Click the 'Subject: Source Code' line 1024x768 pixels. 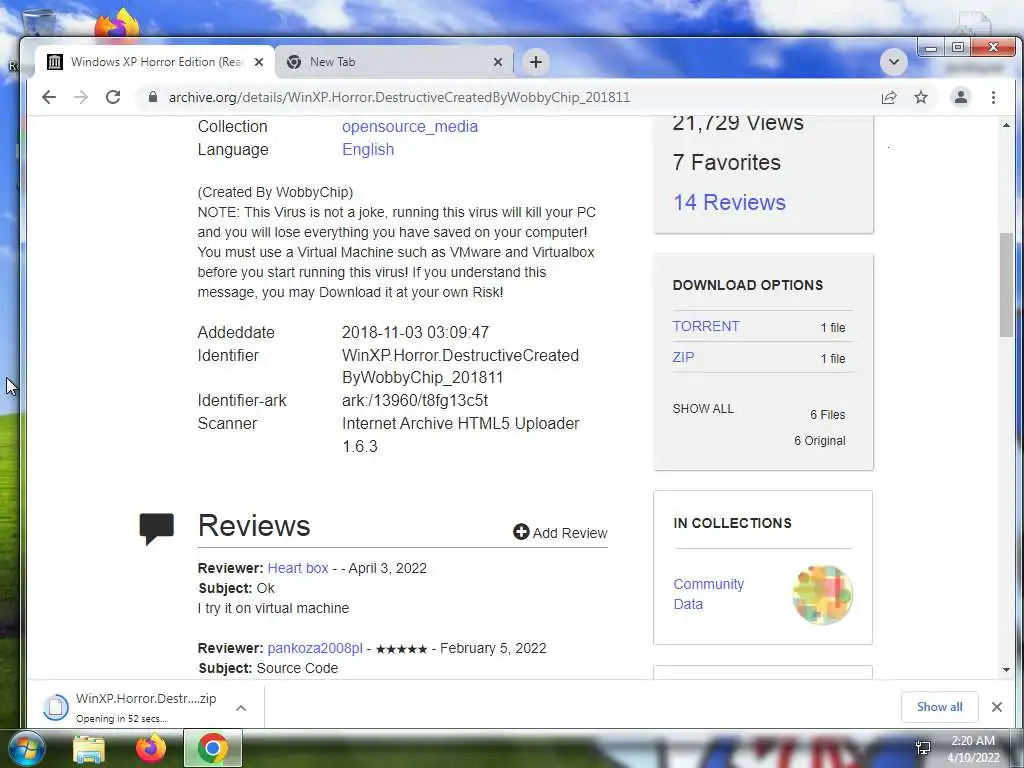click(268, 668)
